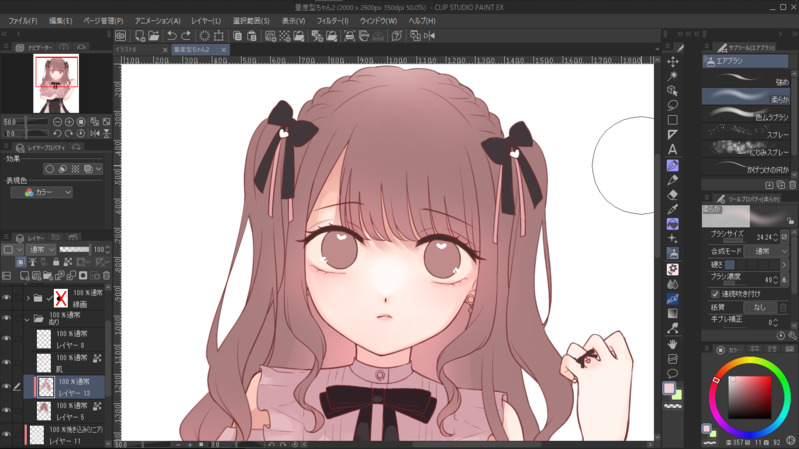
Task: Toggle visibility of レイヤー 5
Action: point(7,410)
